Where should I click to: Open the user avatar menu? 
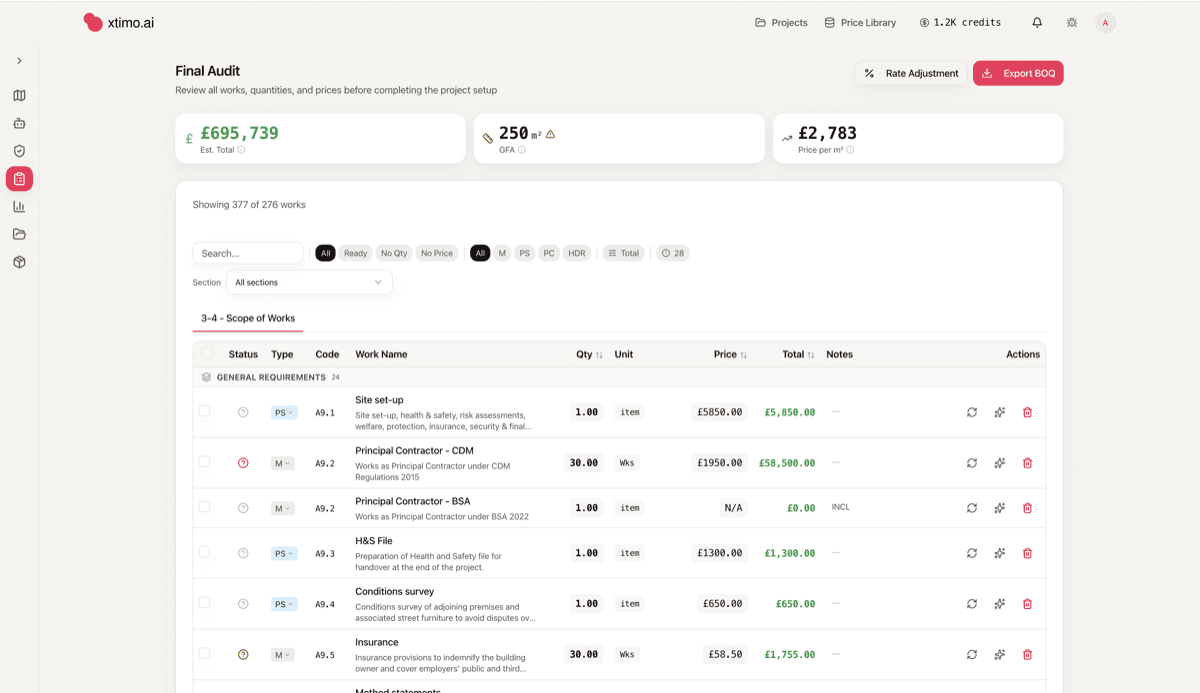(1105, 22)
